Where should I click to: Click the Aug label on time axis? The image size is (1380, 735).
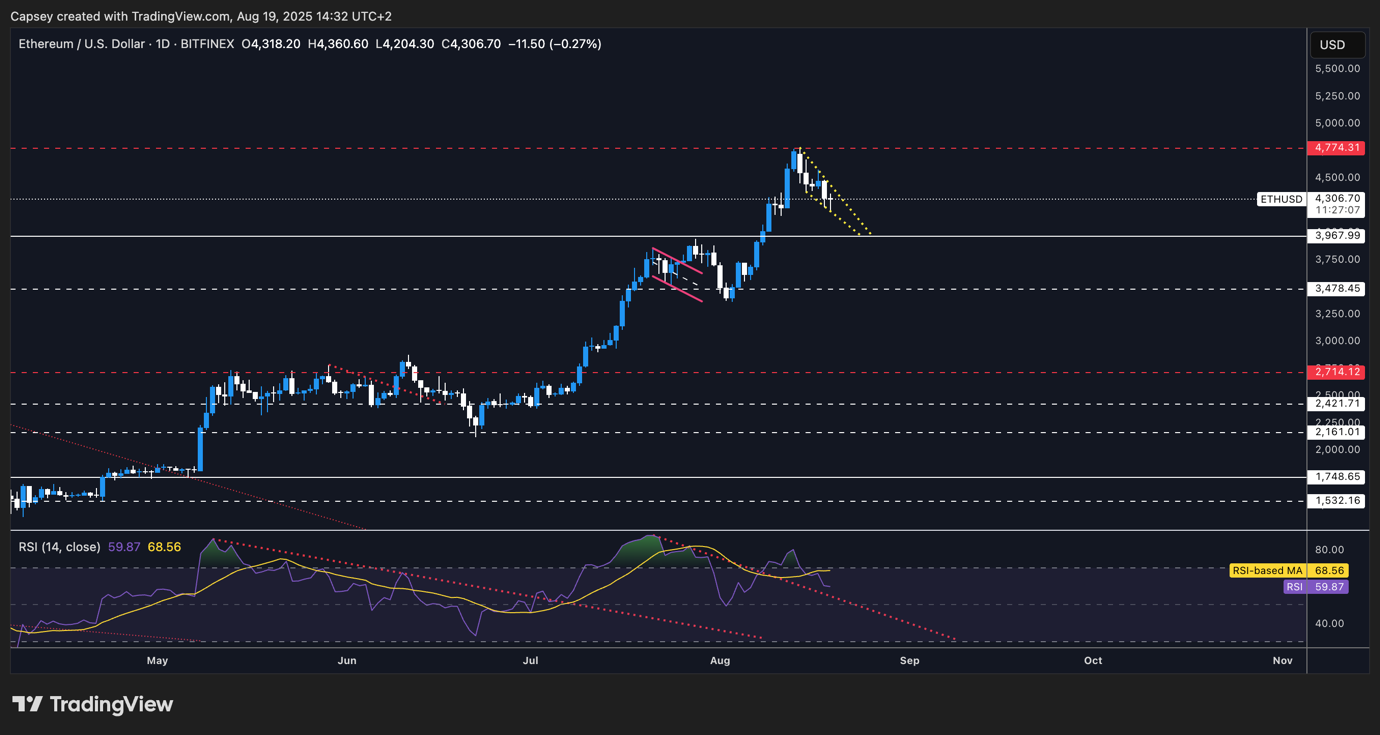click(719, 661)
